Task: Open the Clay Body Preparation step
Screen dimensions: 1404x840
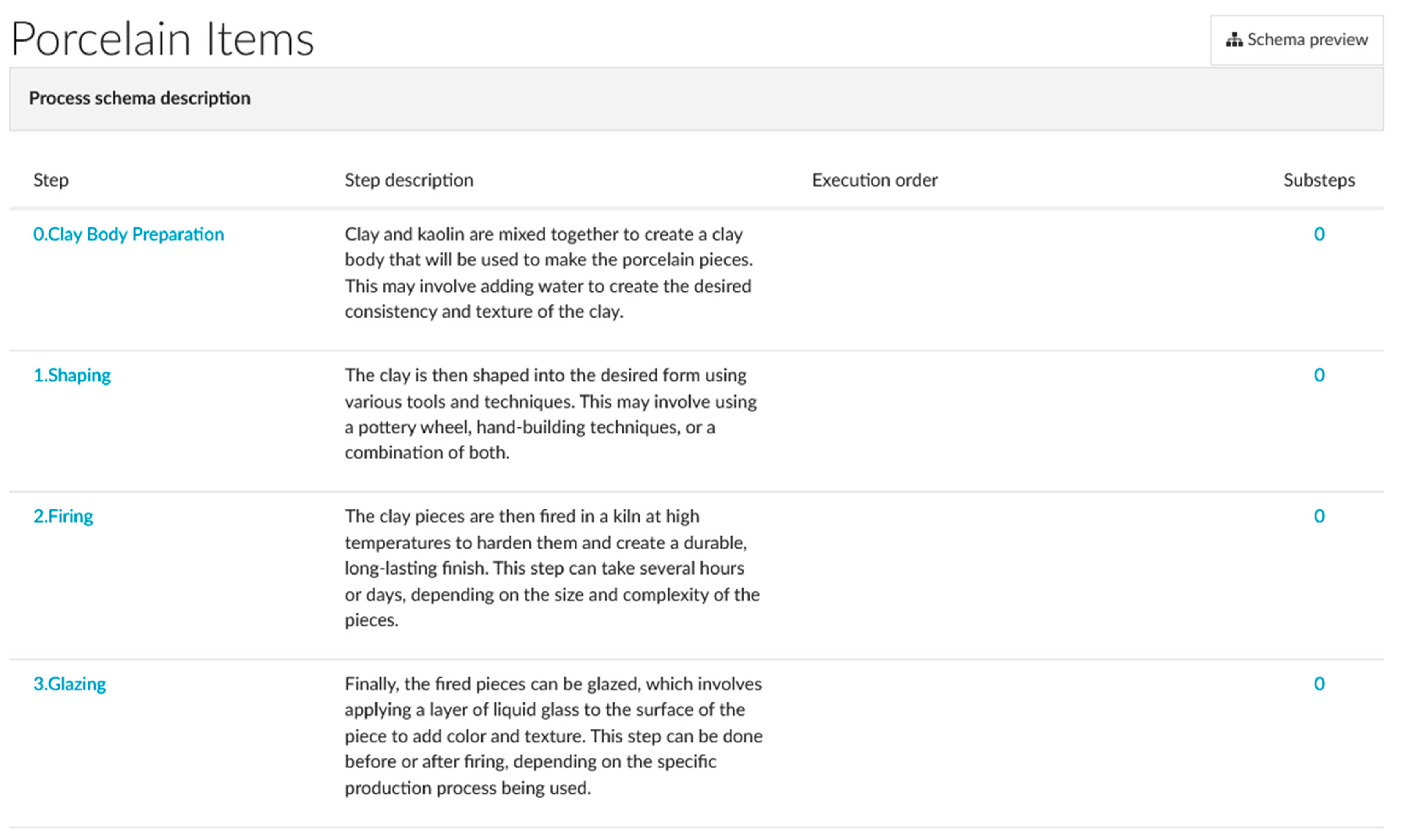Action: click(x=129, y=234)
